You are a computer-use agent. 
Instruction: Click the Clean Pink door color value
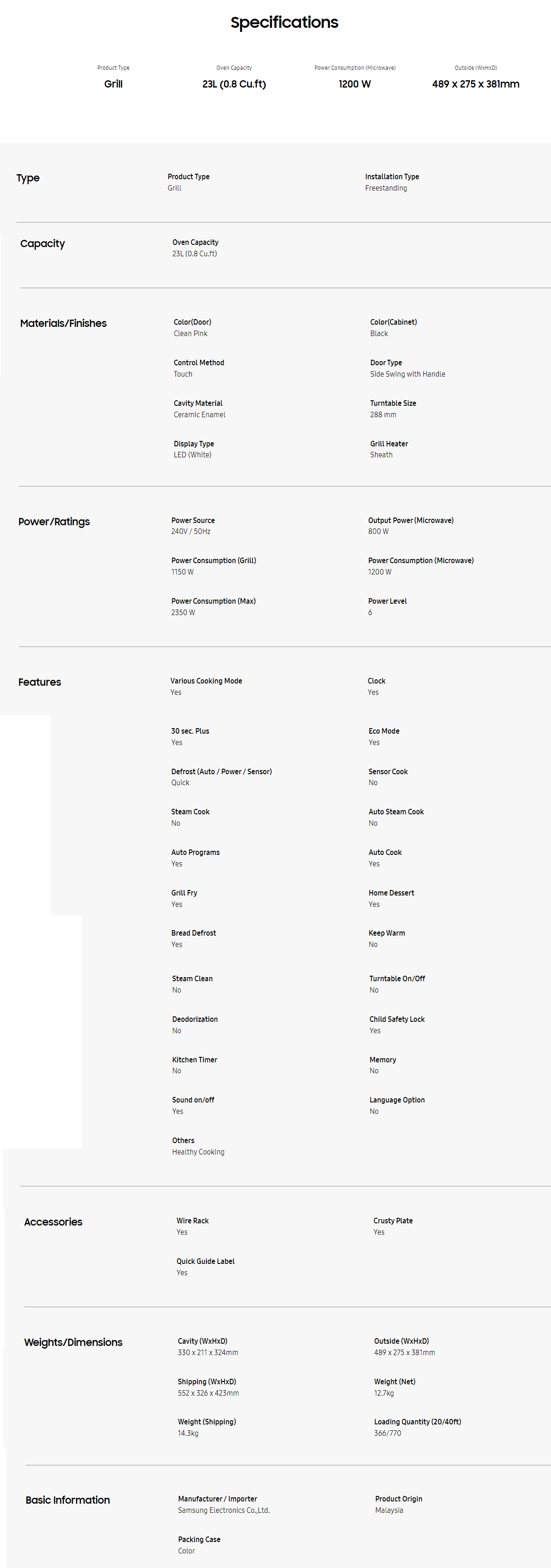point(191,334)
